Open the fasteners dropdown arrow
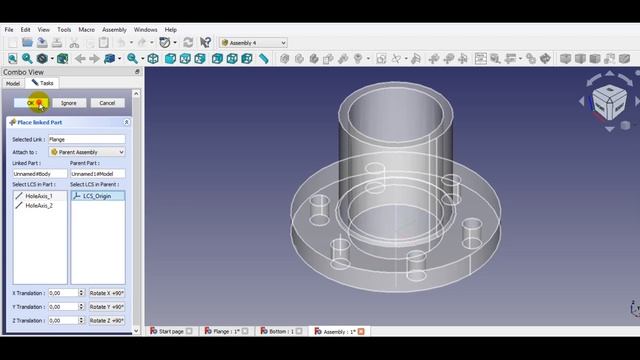 pyautogui.click(x=368, y=59)
